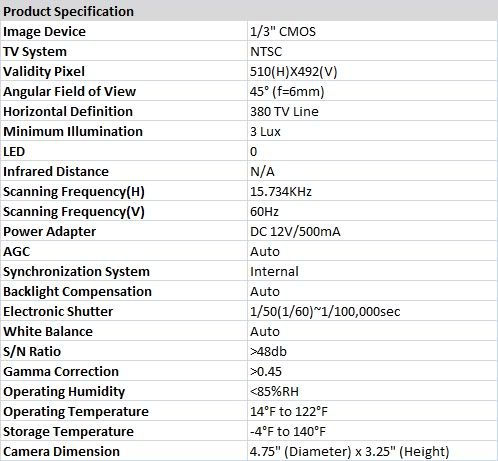
Task: Select the Image Device label cell
Action: pos(124,31)
